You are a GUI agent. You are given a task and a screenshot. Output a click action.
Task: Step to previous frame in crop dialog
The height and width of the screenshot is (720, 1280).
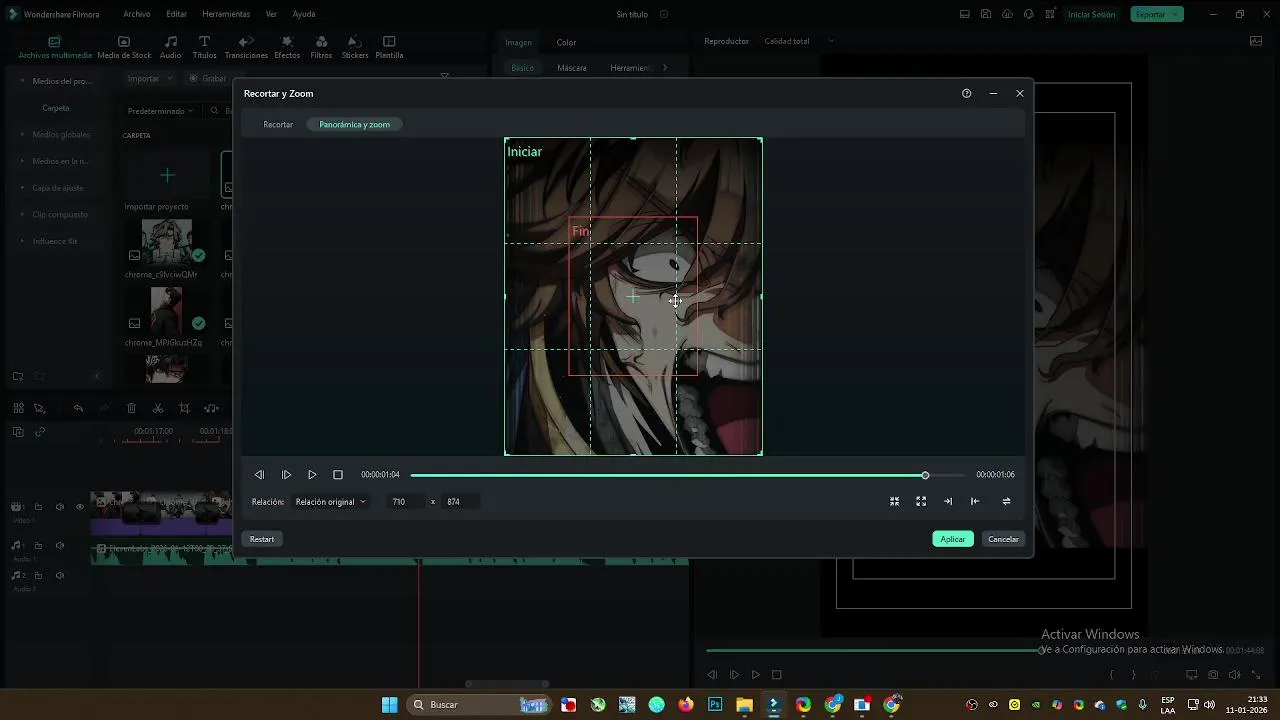pyautogui.click(x=259, y=475)
